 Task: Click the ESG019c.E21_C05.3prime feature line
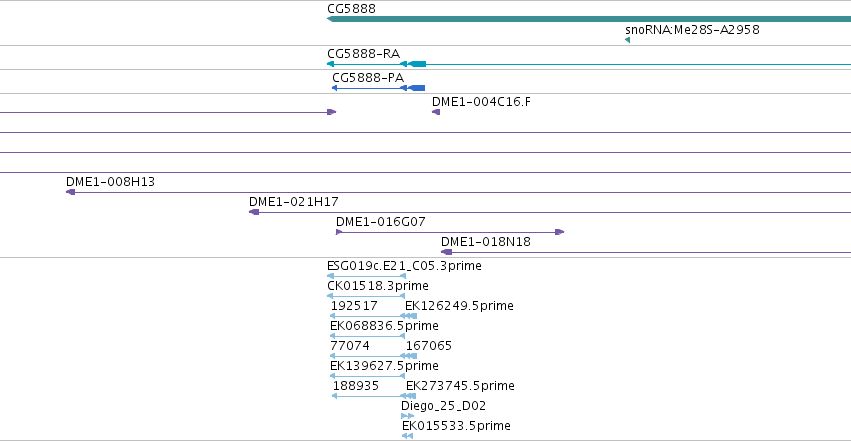click(x=366, y=276)
